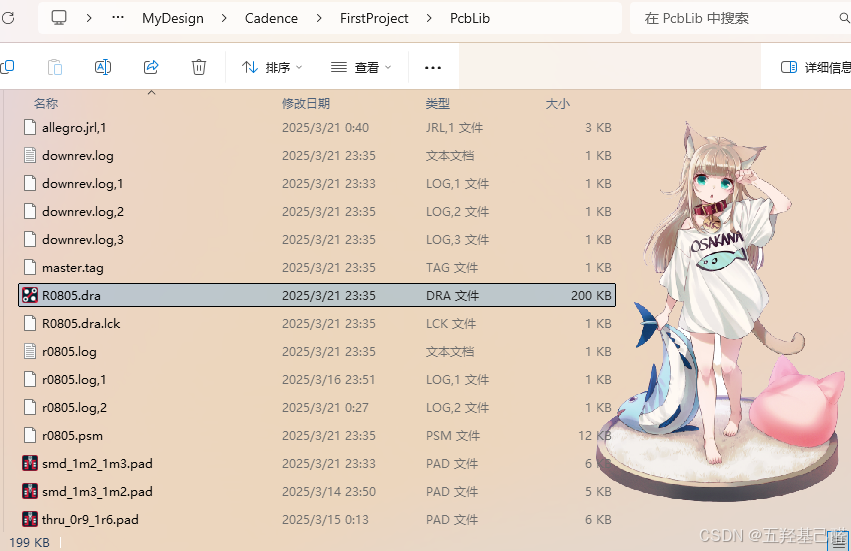Screen dimensions: 851x551
Task: Select the file r0805.log,1
Action: click(x=317, y=379)
